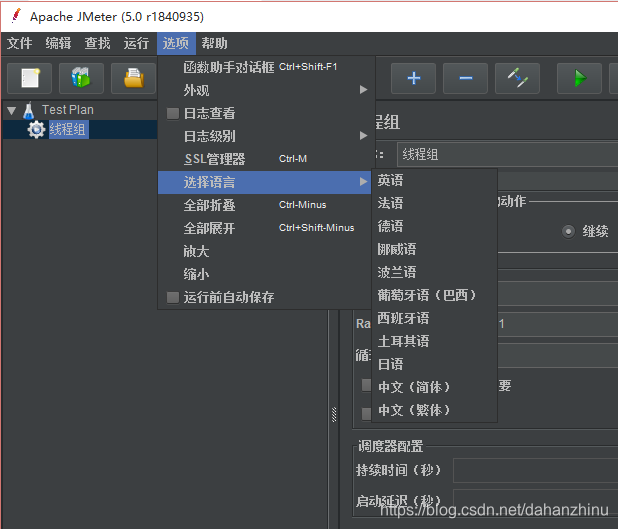Select 英语 language
Viewport: 618px width, 529px height.
[x=434, y=181]
